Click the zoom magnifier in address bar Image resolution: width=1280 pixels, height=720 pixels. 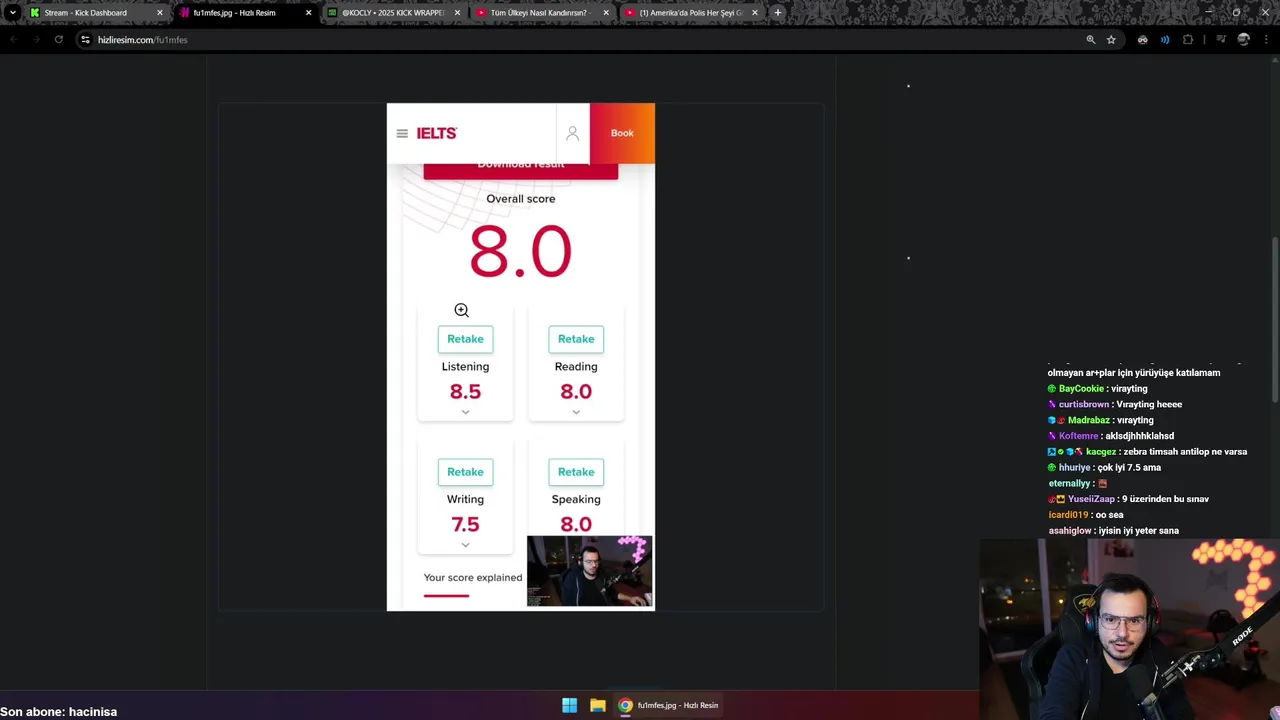1091,40
